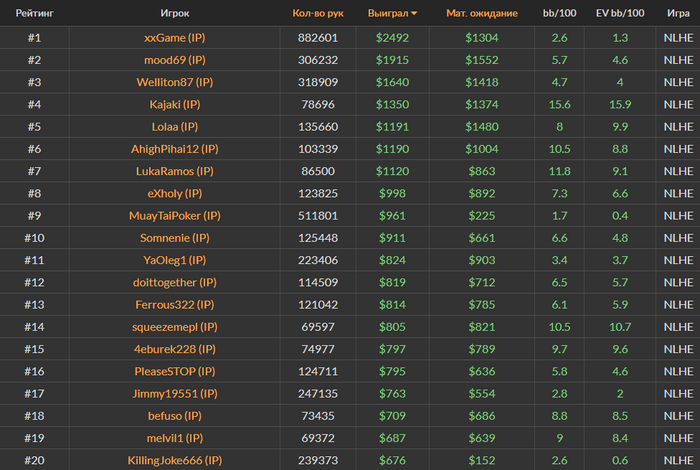Screen dimensions: 700x470
Task: Open Lolaa (IP) player page
Action: coord(174,127)
